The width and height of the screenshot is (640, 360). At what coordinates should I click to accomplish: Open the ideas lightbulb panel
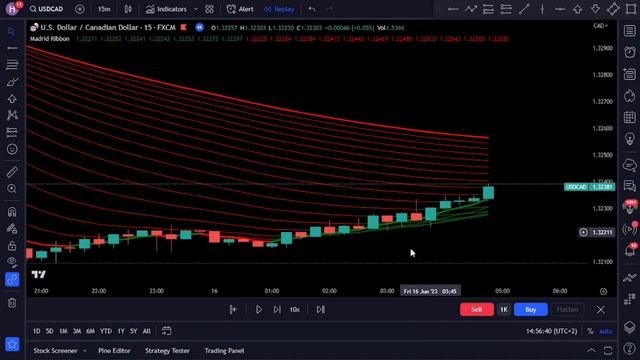point(629,139)
